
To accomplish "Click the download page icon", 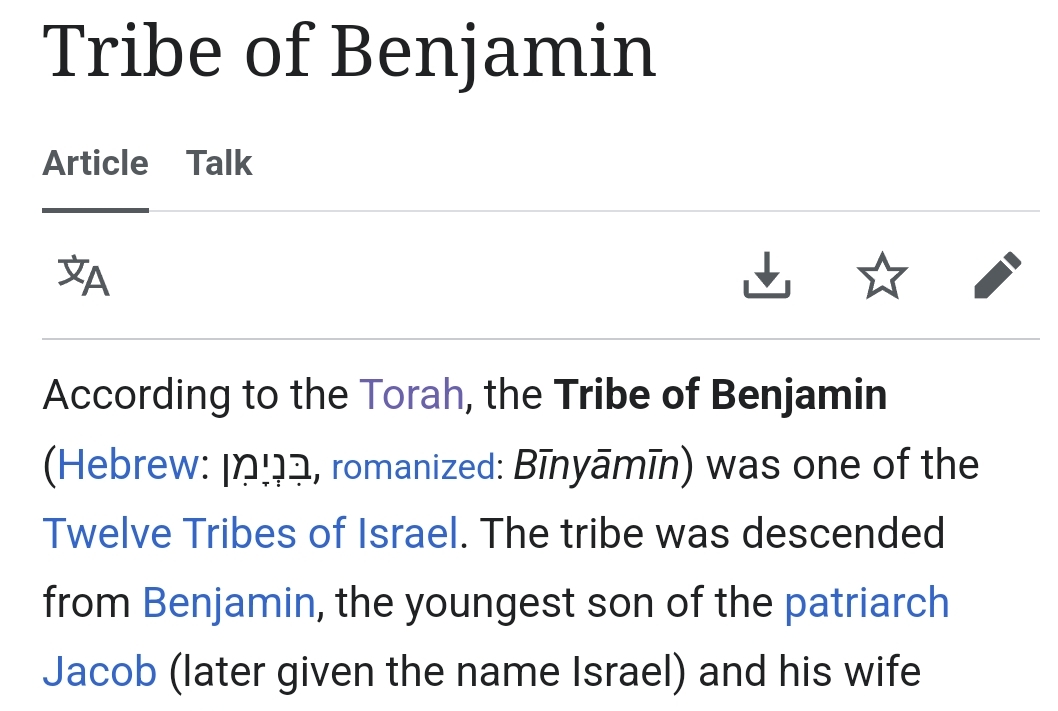I will pos(767,276).
